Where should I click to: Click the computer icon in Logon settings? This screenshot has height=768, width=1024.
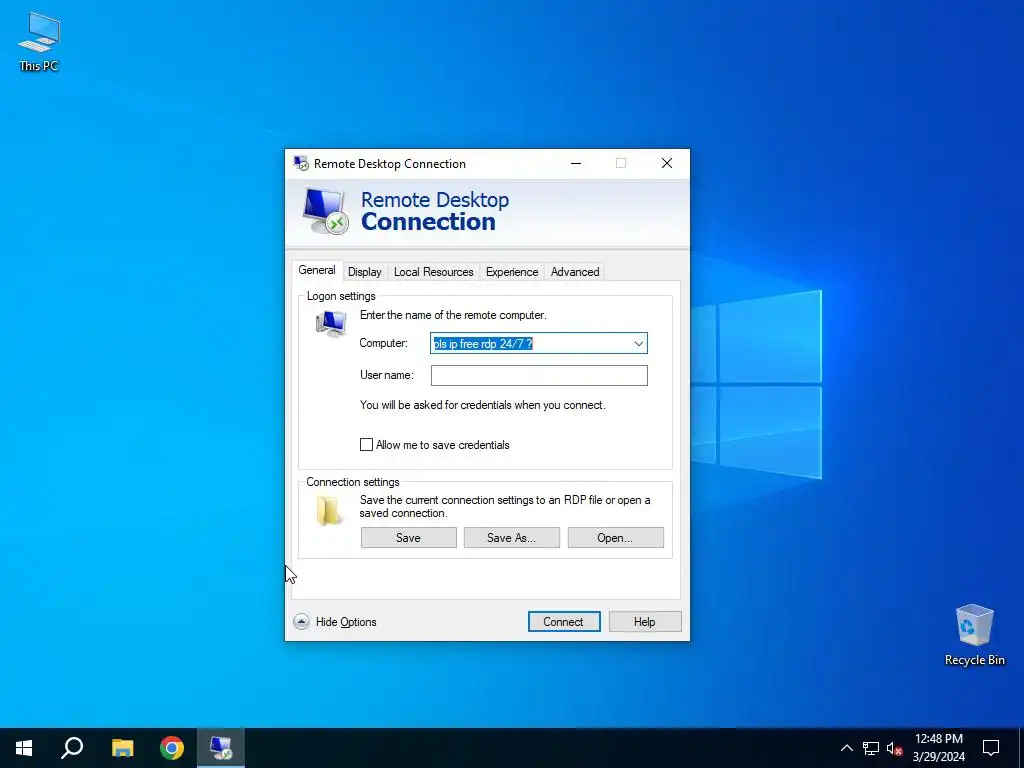tap(331, 323)
